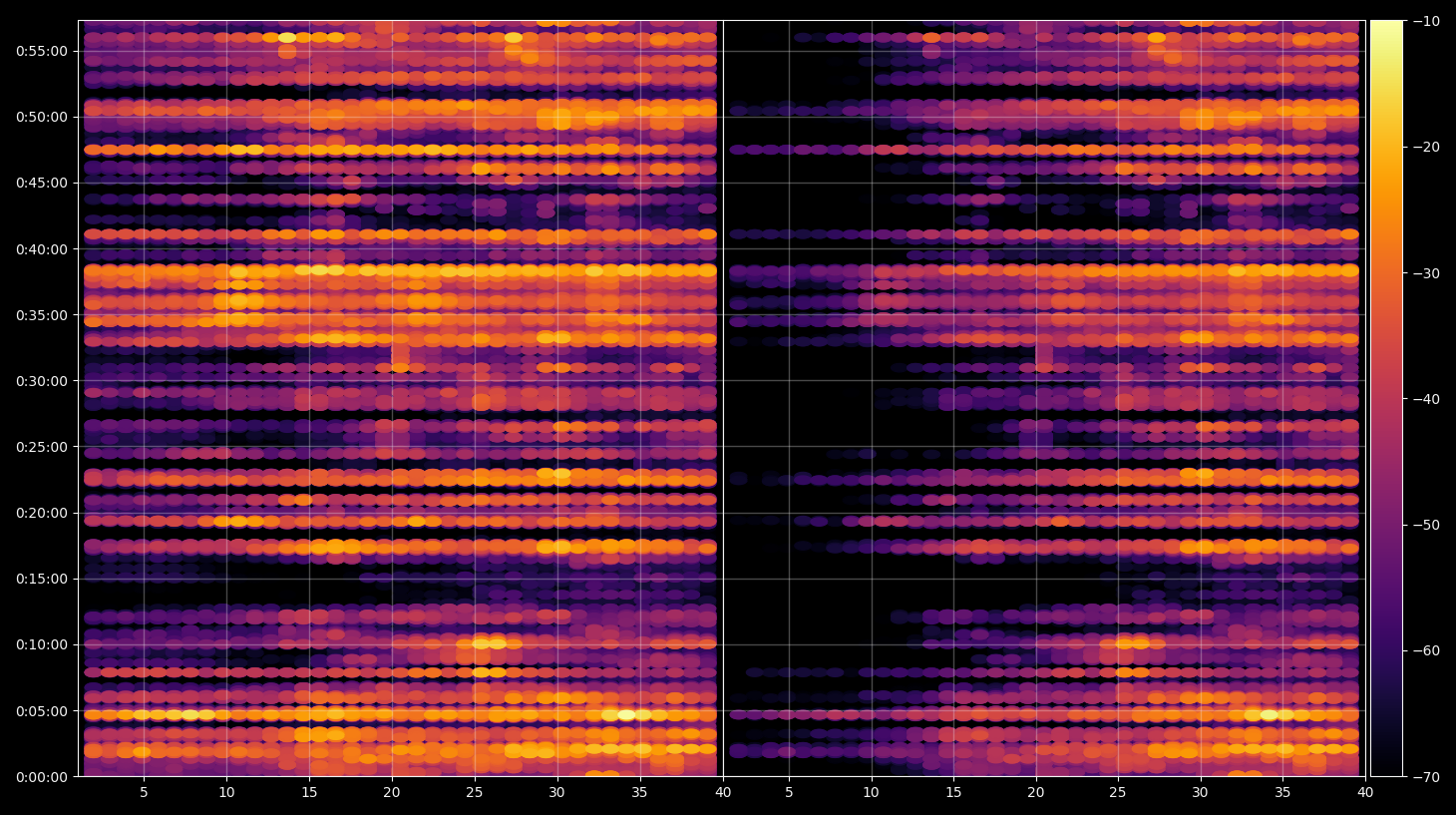The width and height of the screenshot is (1456, 815).
Task: Select the −40 colorbar tick label
Action: (x=1426, y=399)
